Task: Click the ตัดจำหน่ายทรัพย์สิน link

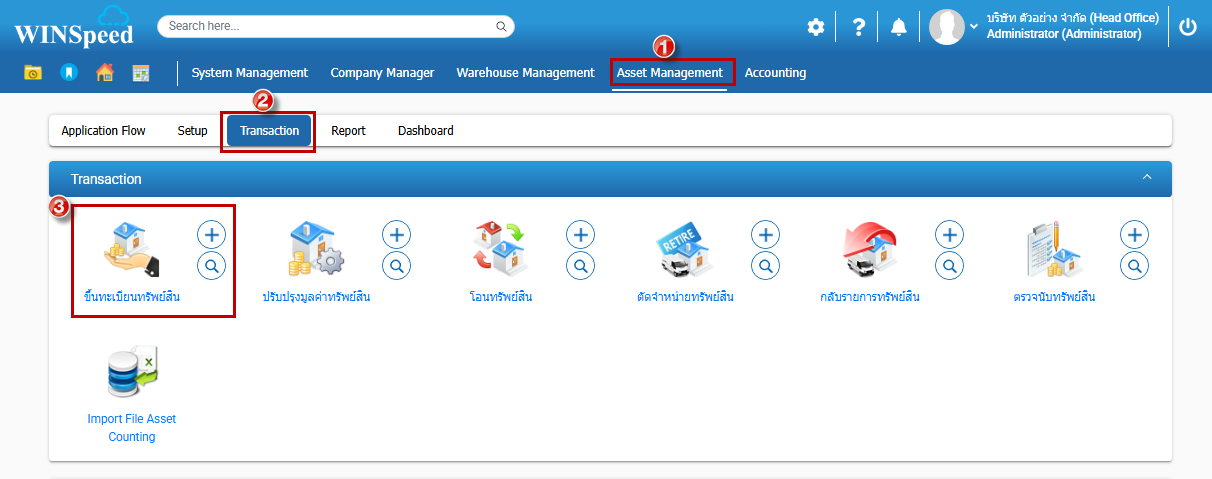Action: click(x=685, y=297)
